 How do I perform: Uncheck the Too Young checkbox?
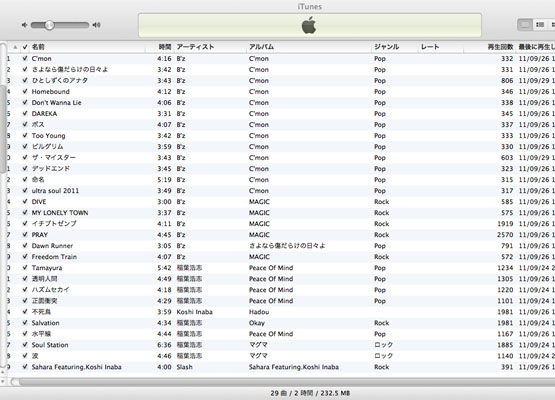(x=25, y=135)
